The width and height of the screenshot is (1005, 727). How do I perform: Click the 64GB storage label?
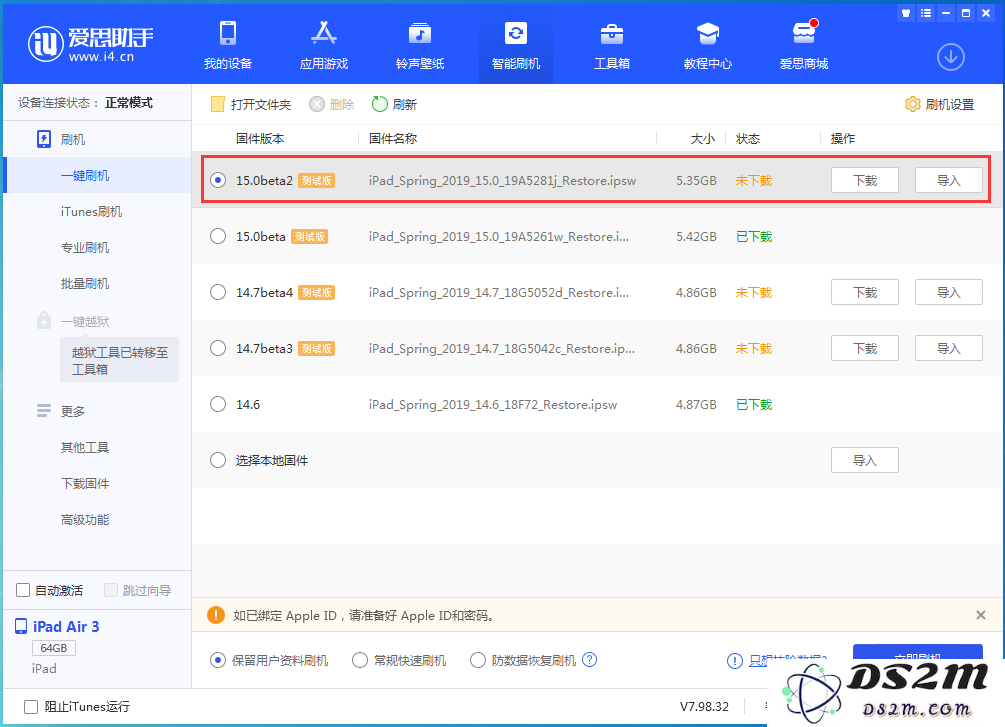pos(54,648)
